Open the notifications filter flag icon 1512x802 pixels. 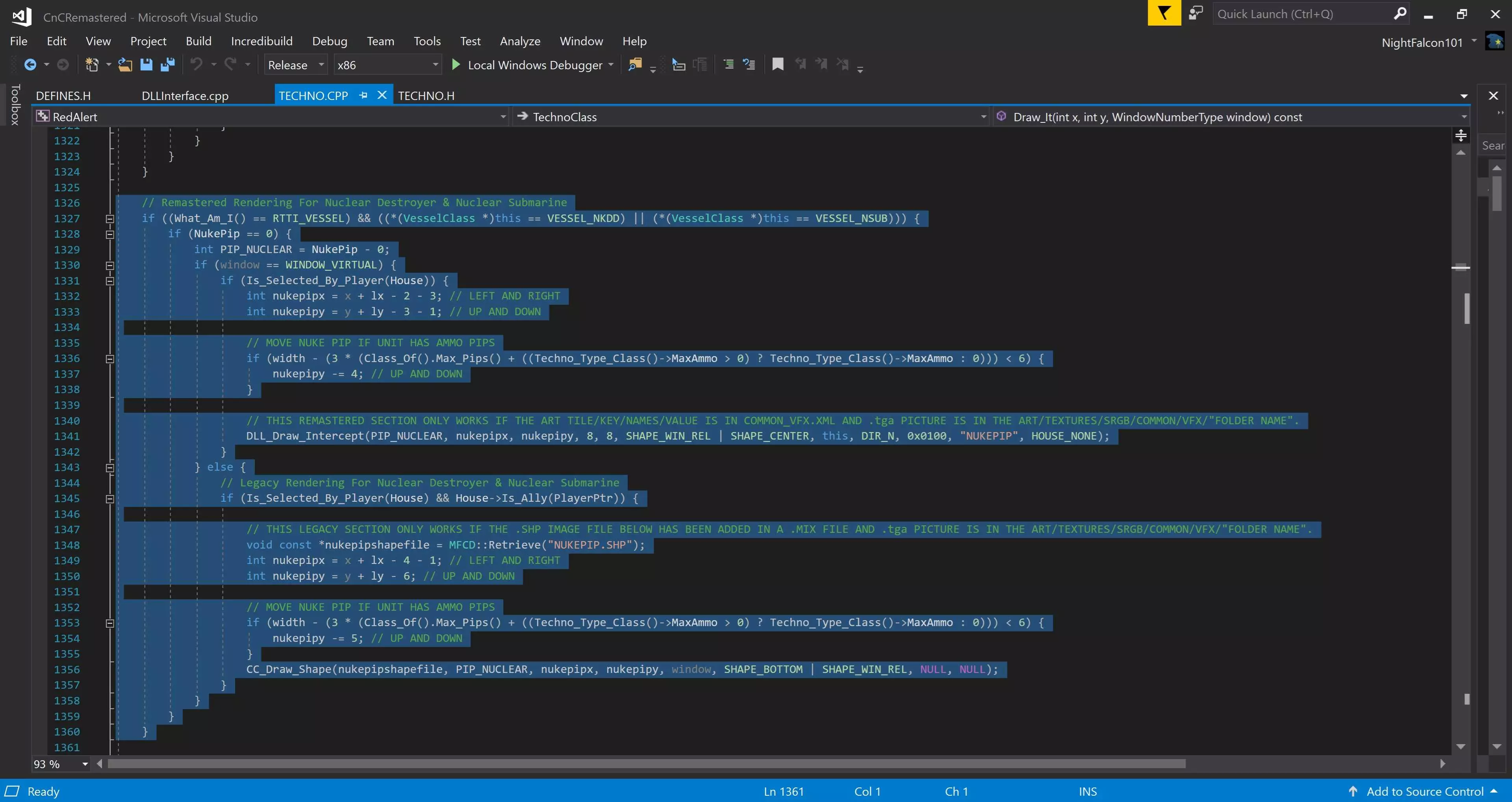1164,13
